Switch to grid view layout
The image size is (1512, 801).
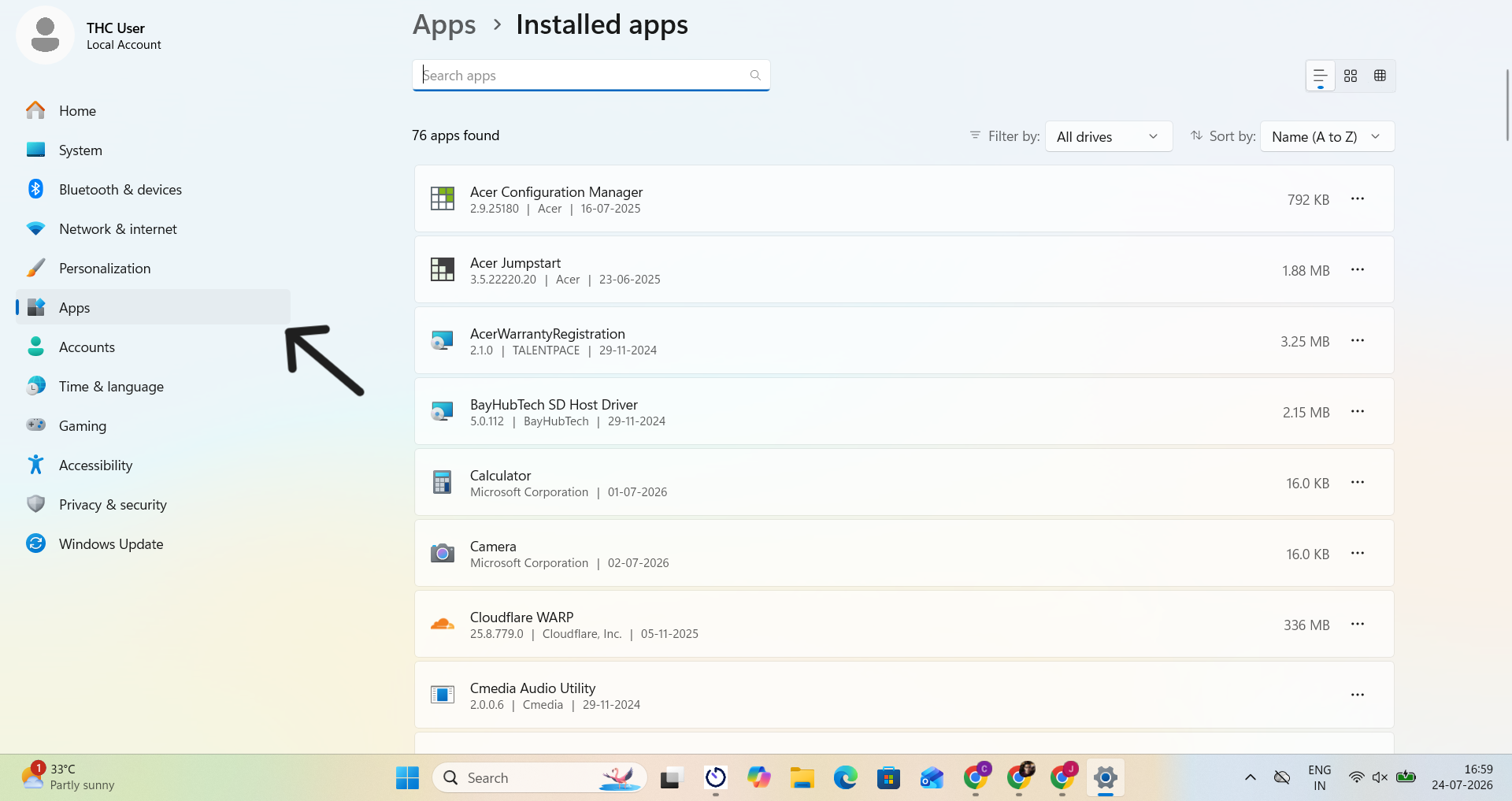[x=1351, y=76]
